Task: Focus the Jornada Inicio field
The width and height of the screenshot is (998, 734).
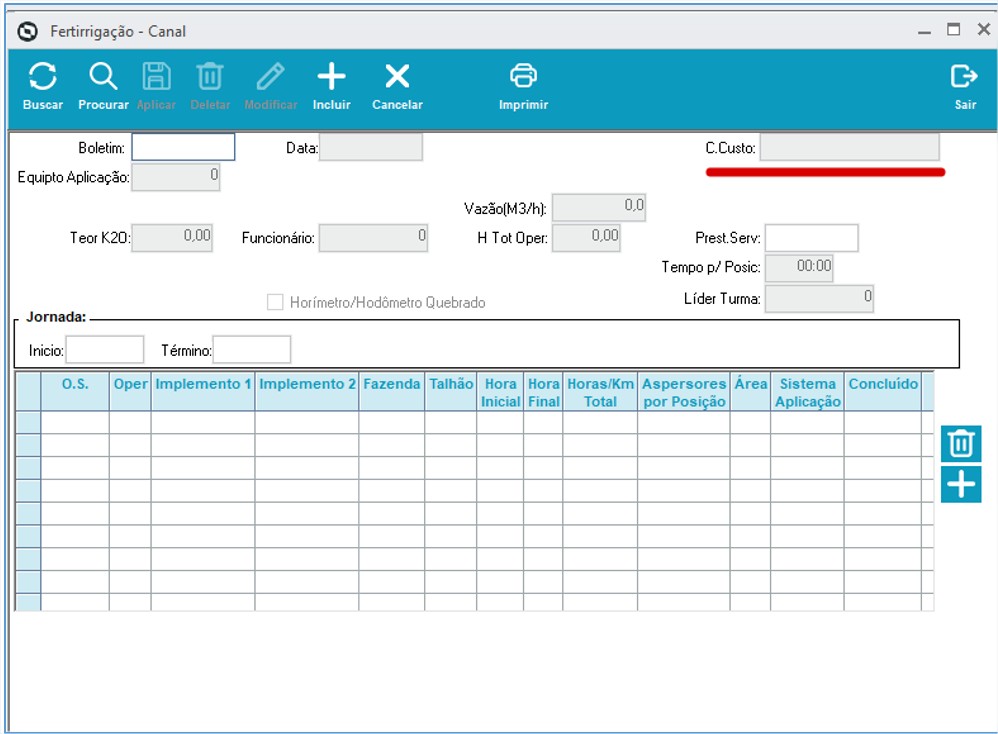Action: (x=105, y=349)
